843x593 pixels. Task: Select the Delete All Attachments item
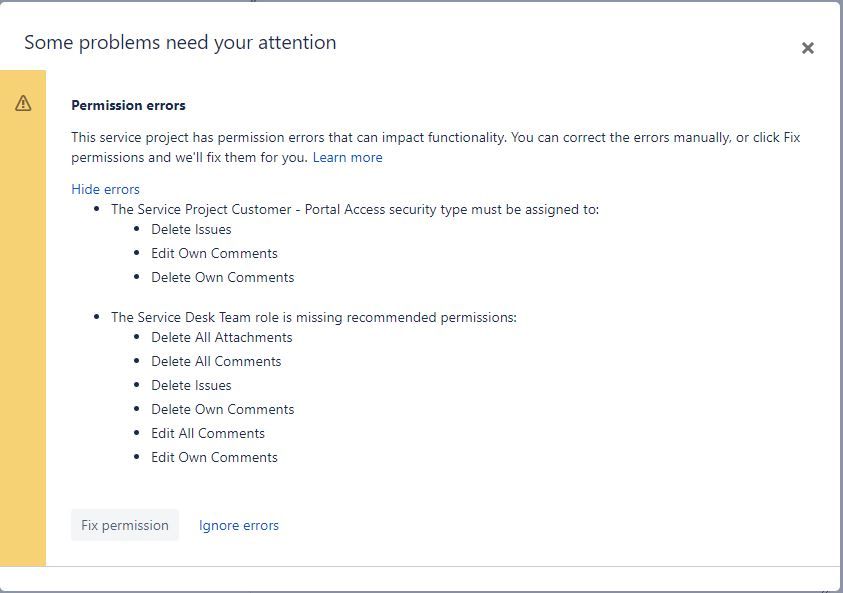222,338
